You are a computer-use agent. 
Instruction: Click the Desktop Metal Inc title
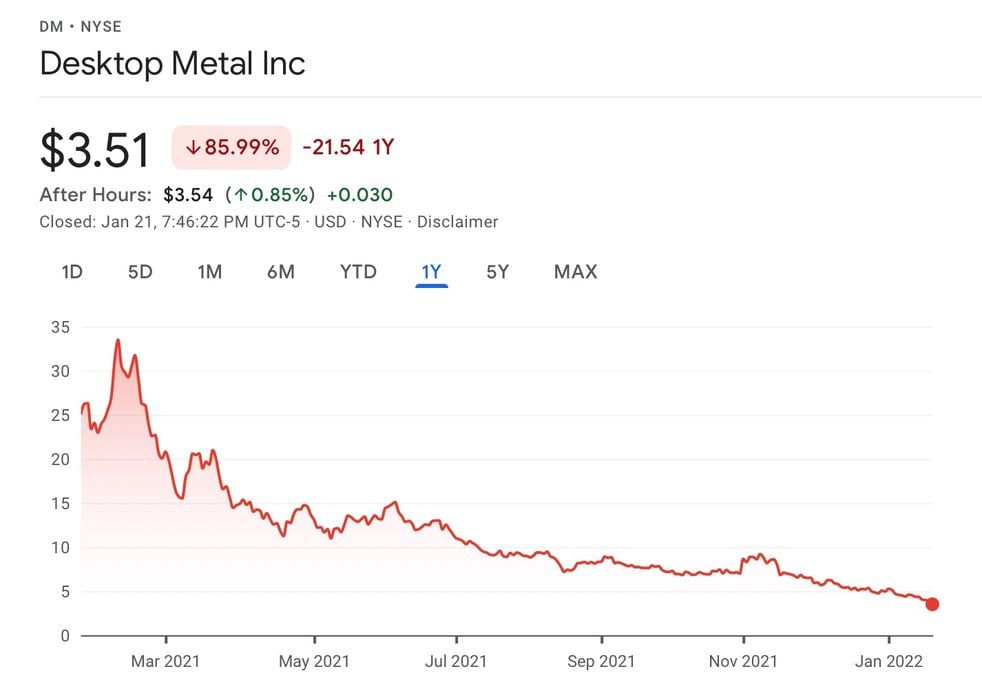(172, 64)
